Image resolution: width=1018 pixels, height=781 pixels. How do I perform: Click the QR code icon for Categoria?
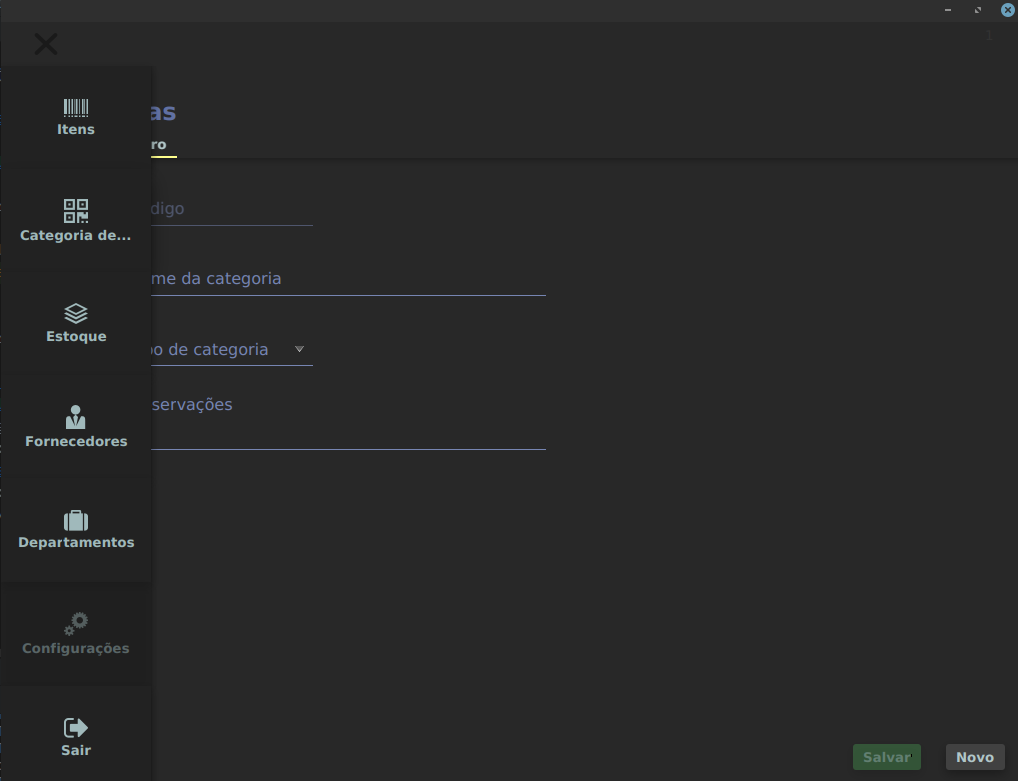point(76,211)
